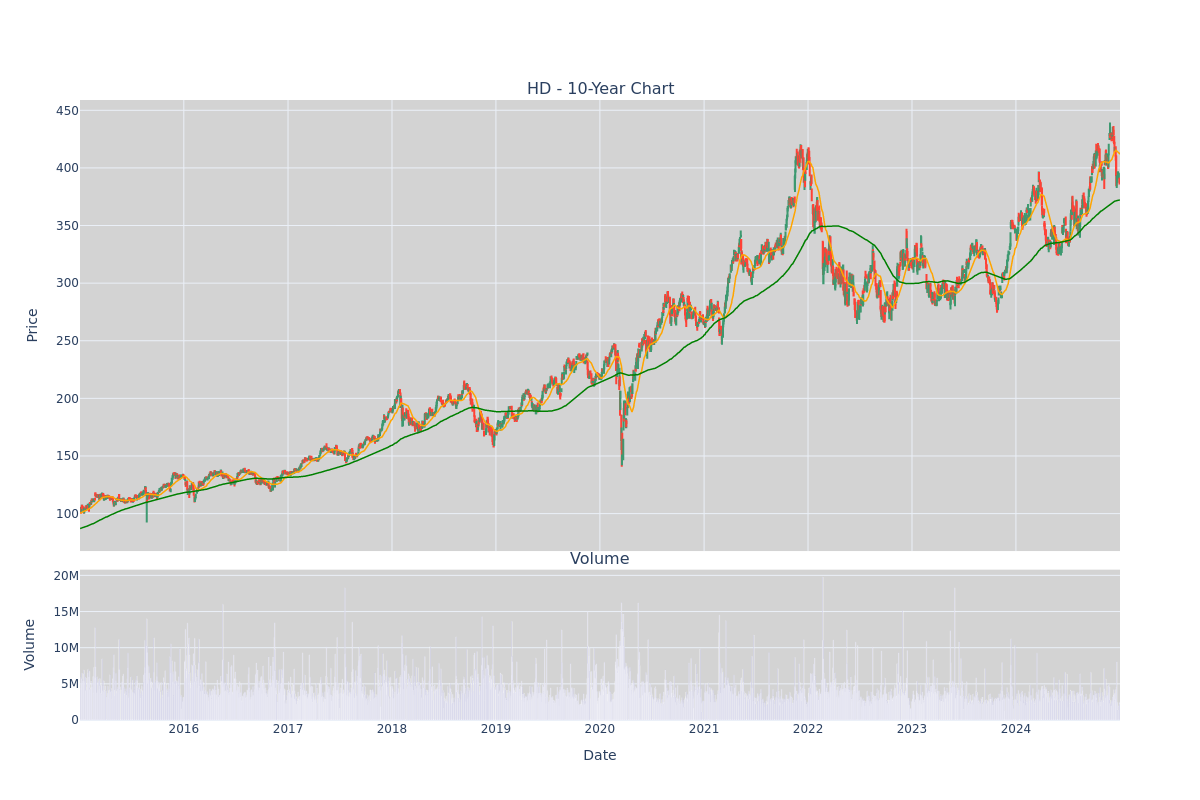Select the 300 price tick label
The image size is (1200, 800).
66,283
